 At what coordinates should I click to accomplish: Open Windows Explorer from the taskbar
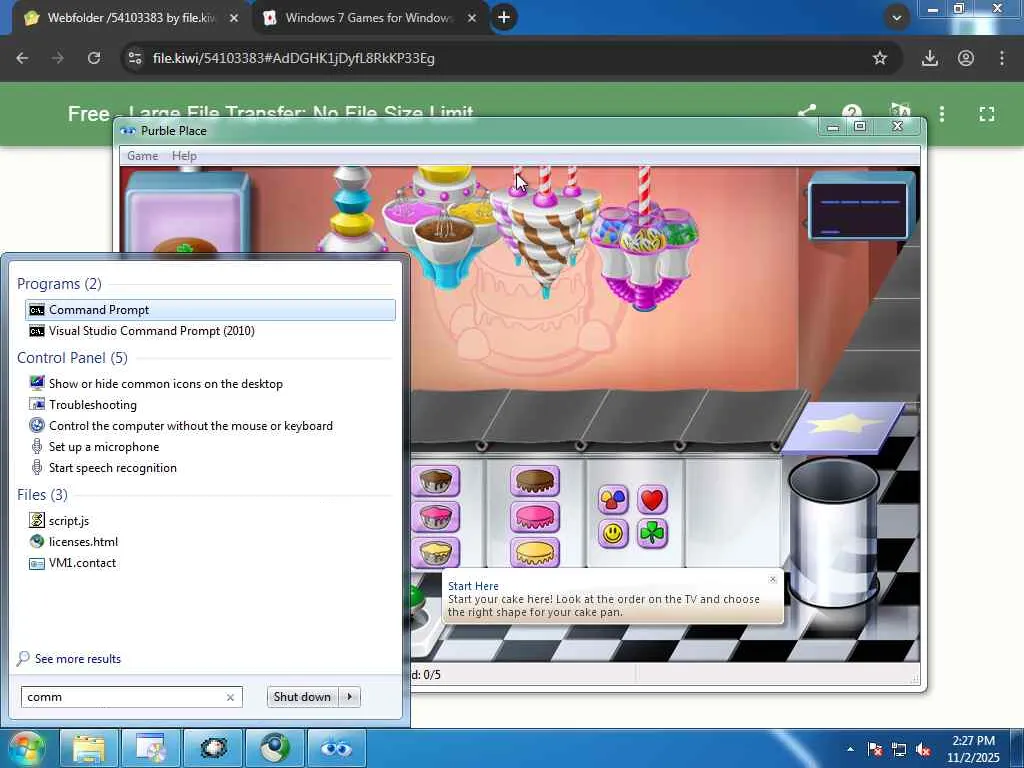pyautogui.click(x=89, y=748)
